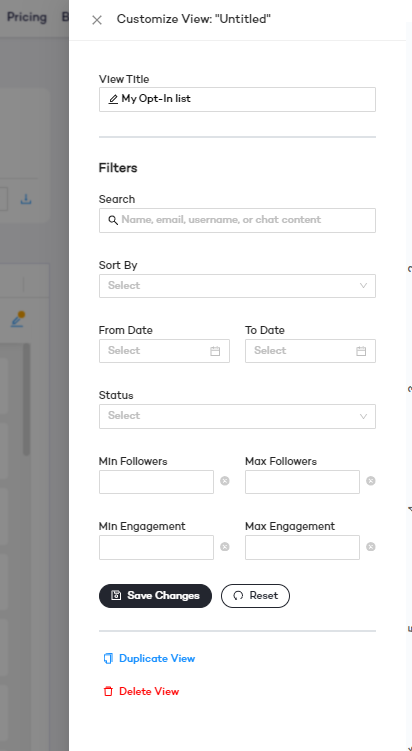The width and height of the screenshot is (412, 751).
Task: Expand the Status dropdown
Action: click(x=237, y=416)
